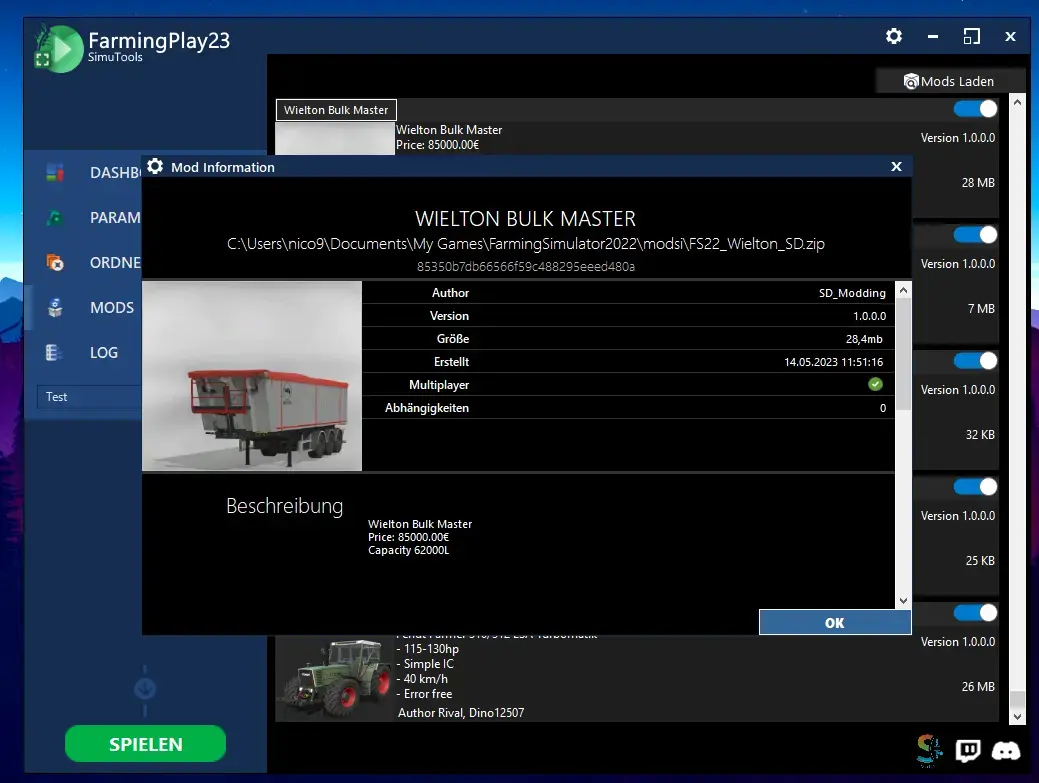Click the Ordner folder sidebar icon

tap(55, 263)
